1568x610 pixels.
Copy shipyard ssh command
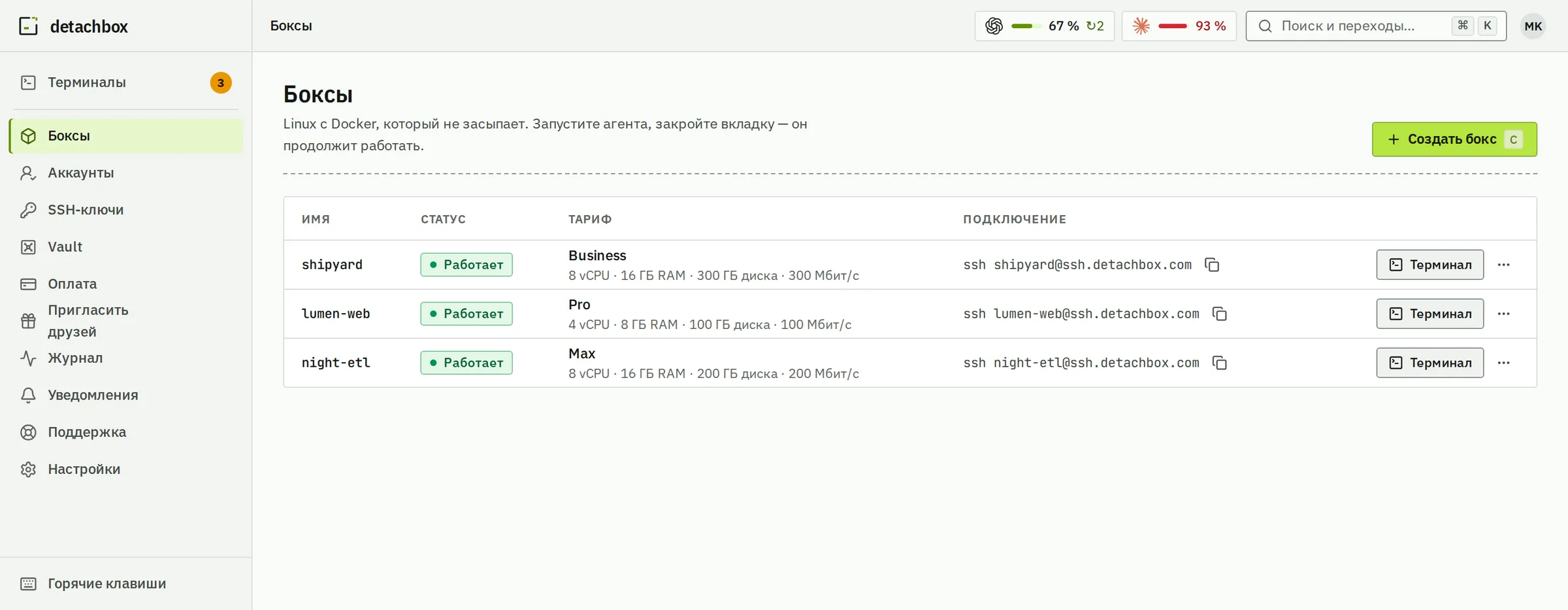[x=1212, y=265]
